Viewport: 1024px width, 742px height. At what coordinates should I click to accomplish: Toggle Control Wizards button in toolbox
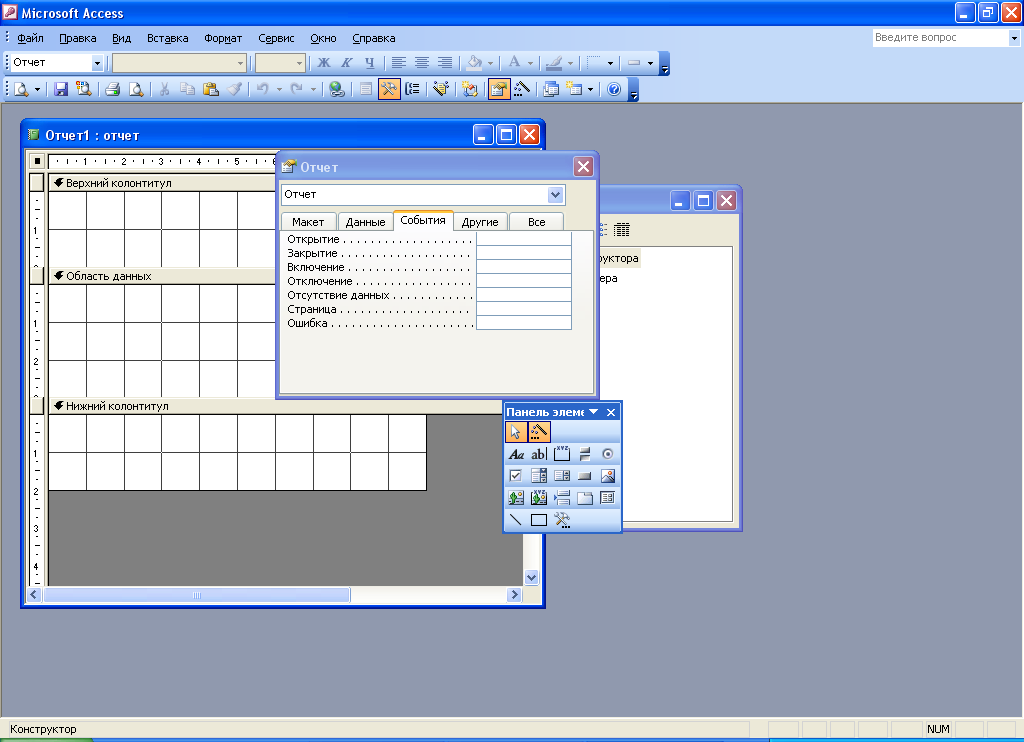(x=539, y=432)
